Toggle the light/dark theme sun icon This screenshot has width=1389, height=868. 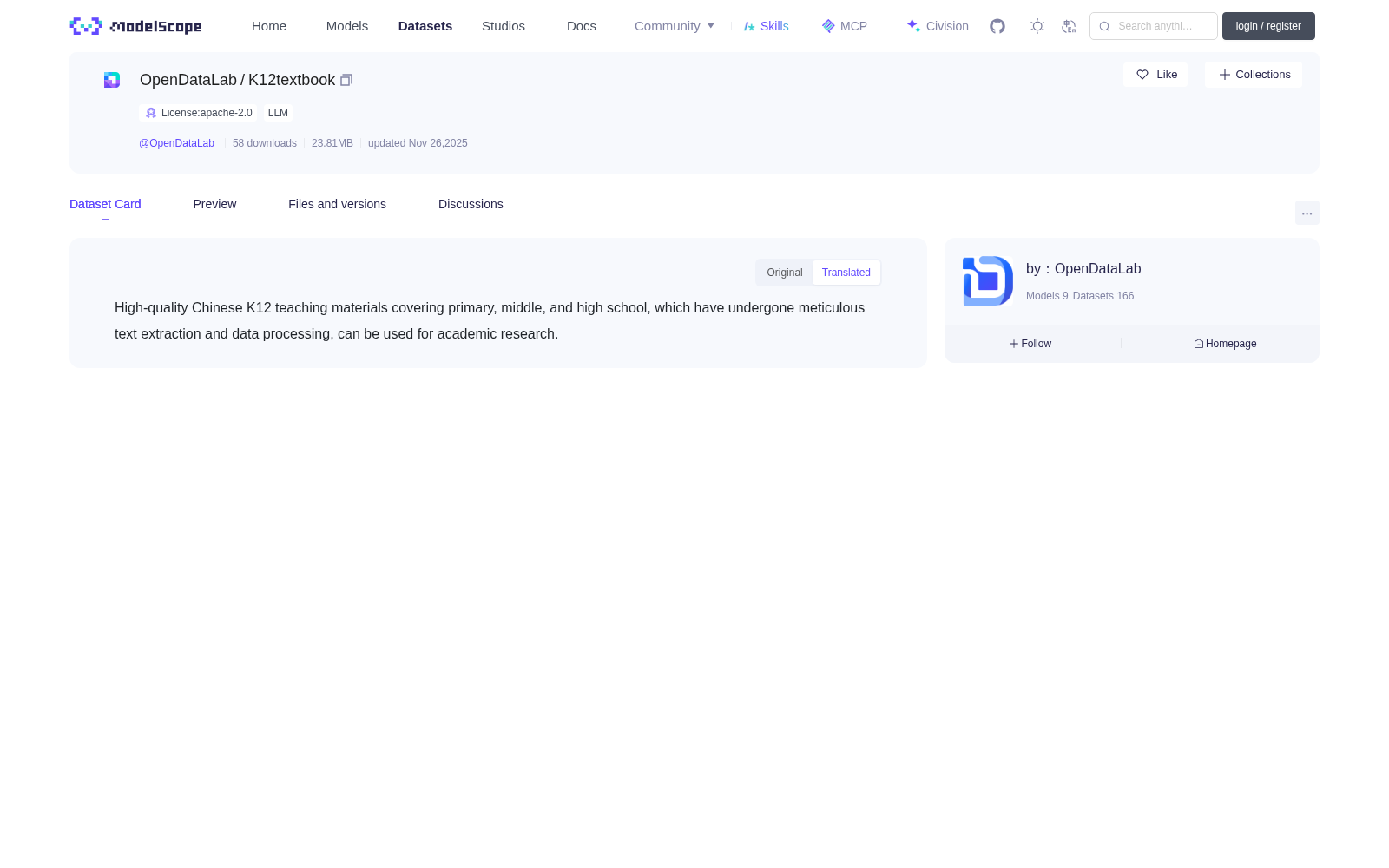(x=1037, y=26)
